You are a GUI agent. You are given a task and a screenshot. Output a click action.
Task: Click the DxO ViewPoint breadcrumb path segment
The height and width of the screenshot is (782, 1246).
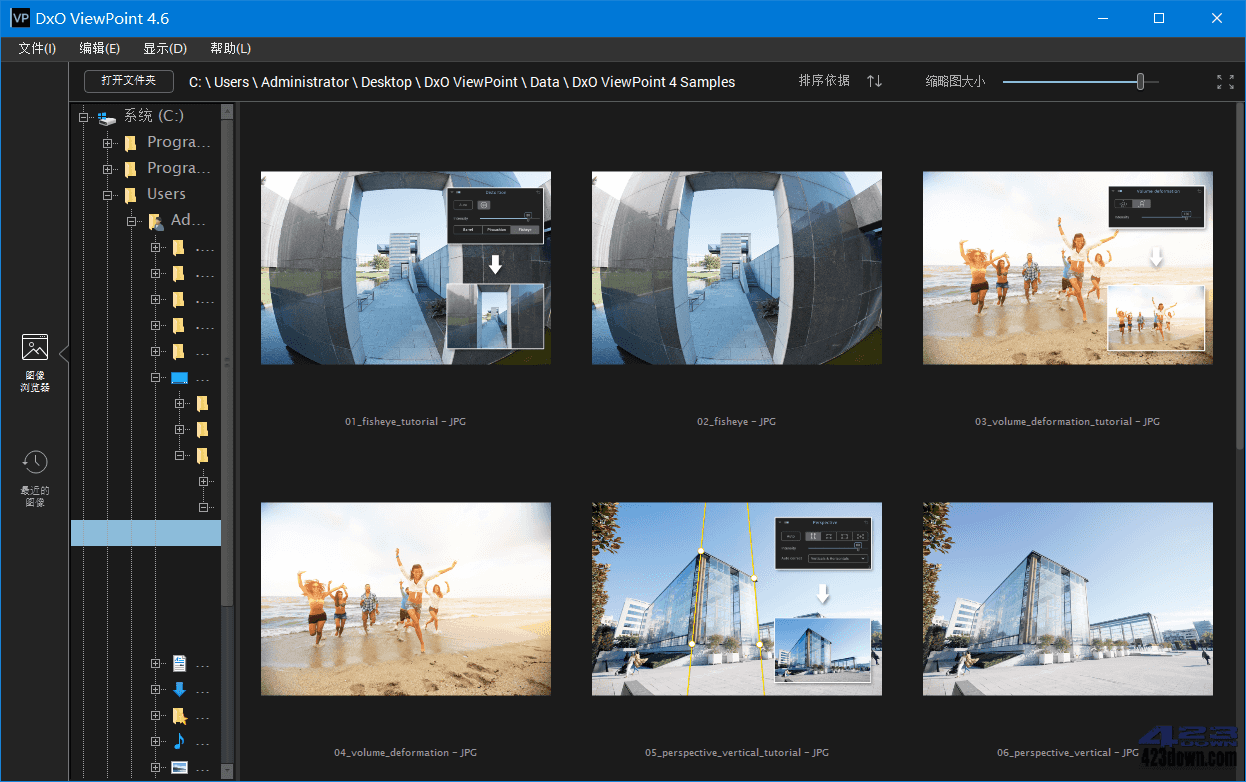[470, 81]
